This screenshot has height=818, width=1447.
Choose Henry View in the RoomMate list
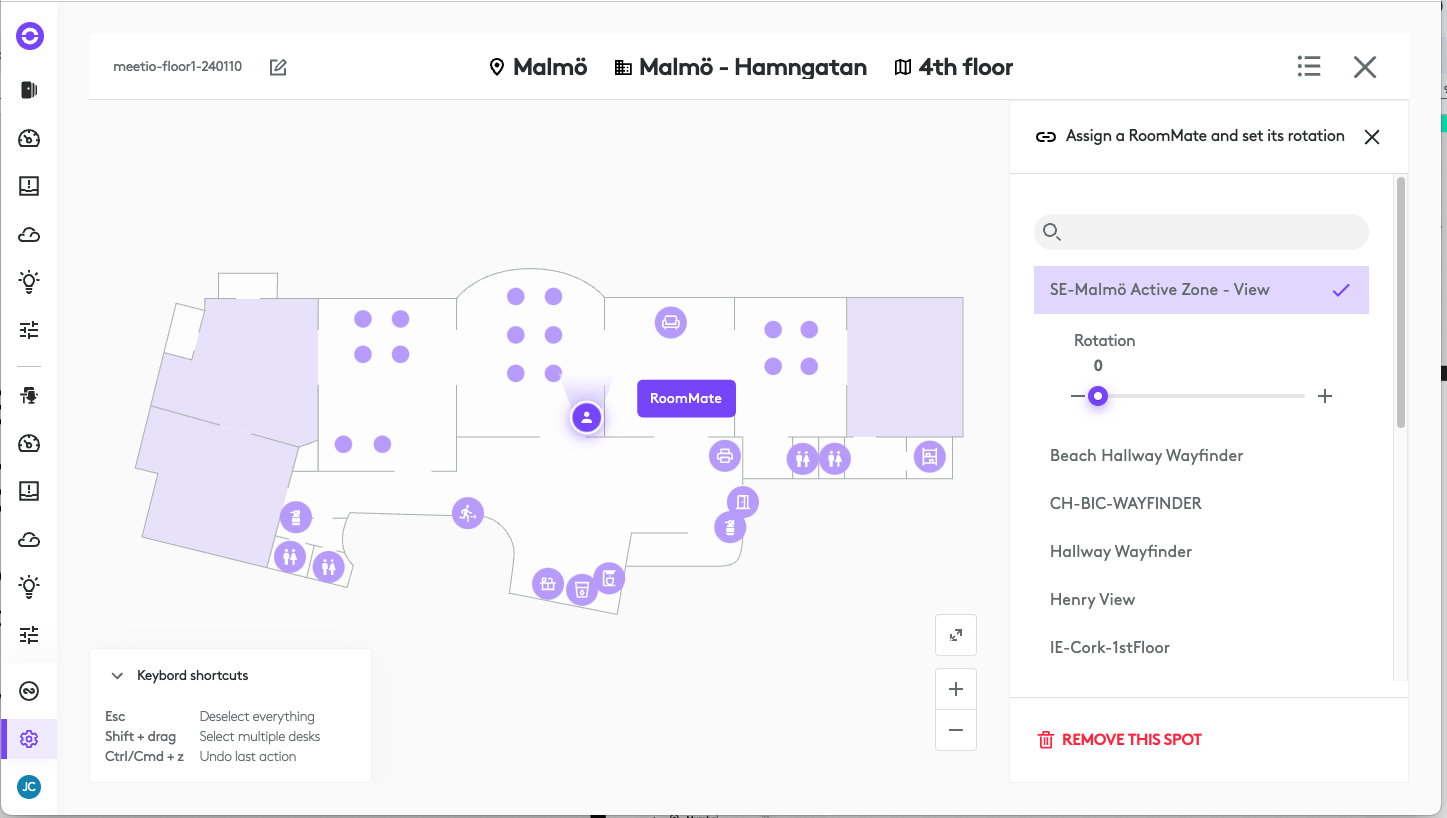(1092, 599)
